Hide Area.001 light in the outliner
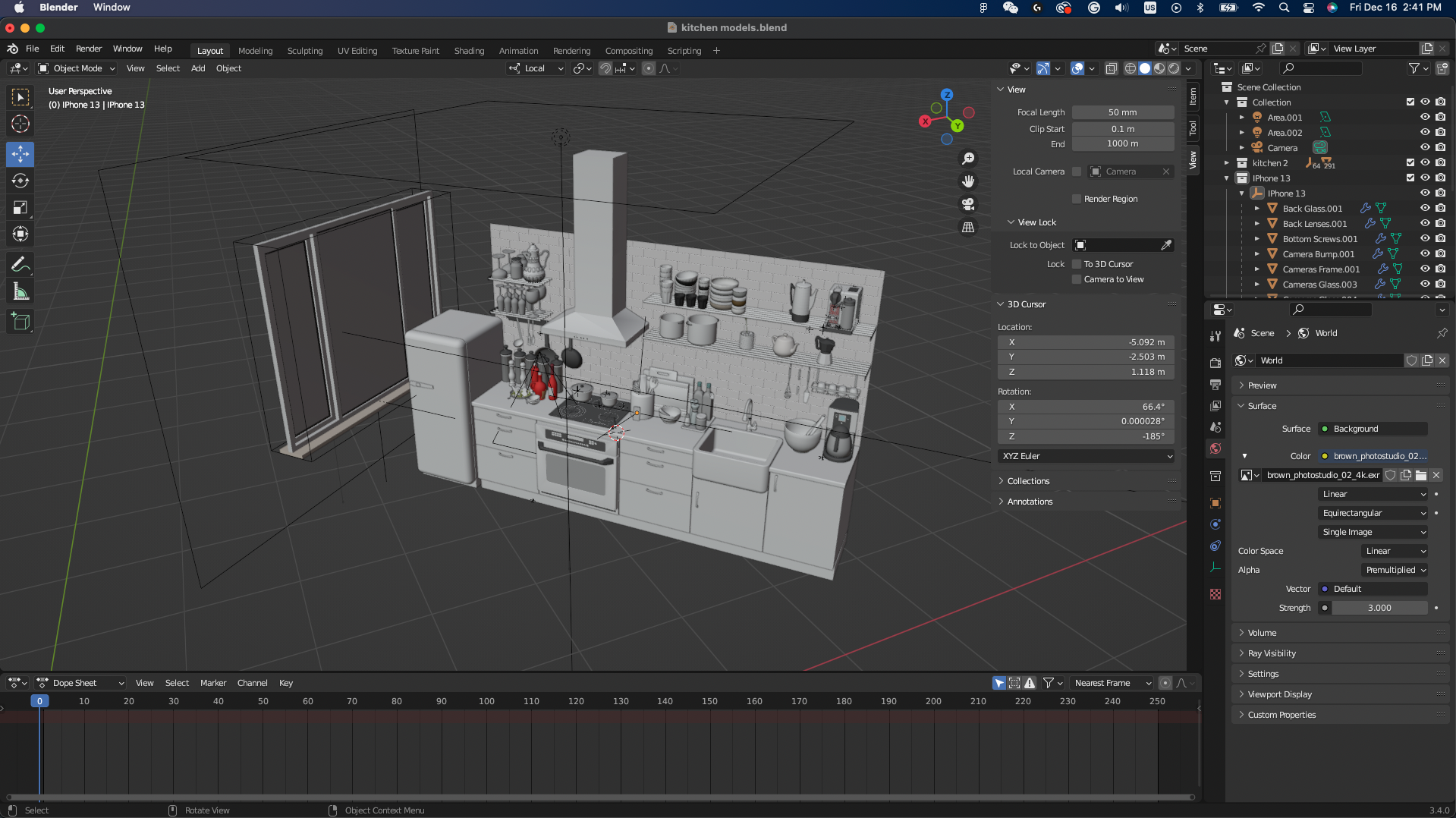 tap(1425, 118)
